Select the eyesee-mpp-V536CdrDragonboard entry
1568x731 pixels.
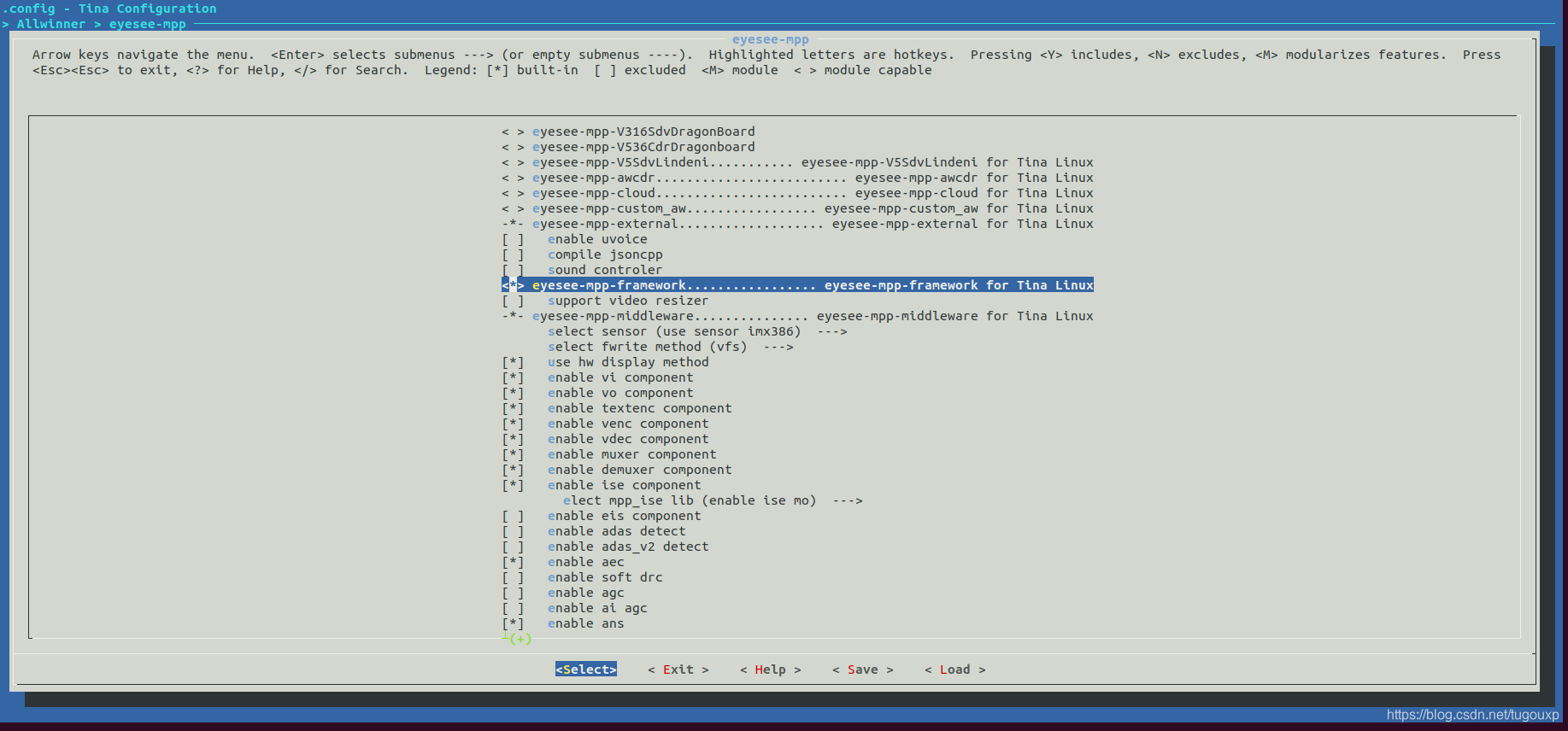click(628, 147)
